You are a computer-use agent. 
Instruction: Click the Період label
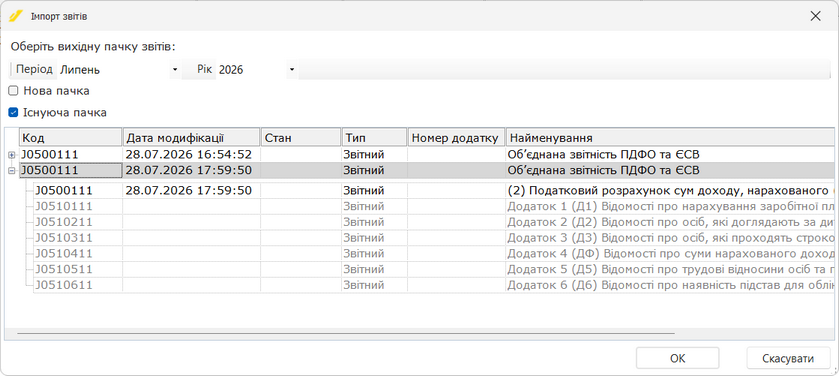click(34, 70)
